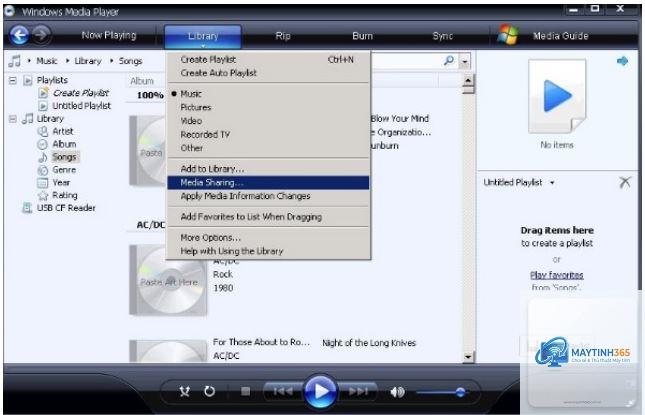Choose Create Playlist Ctrl+N menu entry
Viewport: 645px width, 415px height.
pyautogui.click(x=268, y=60)
